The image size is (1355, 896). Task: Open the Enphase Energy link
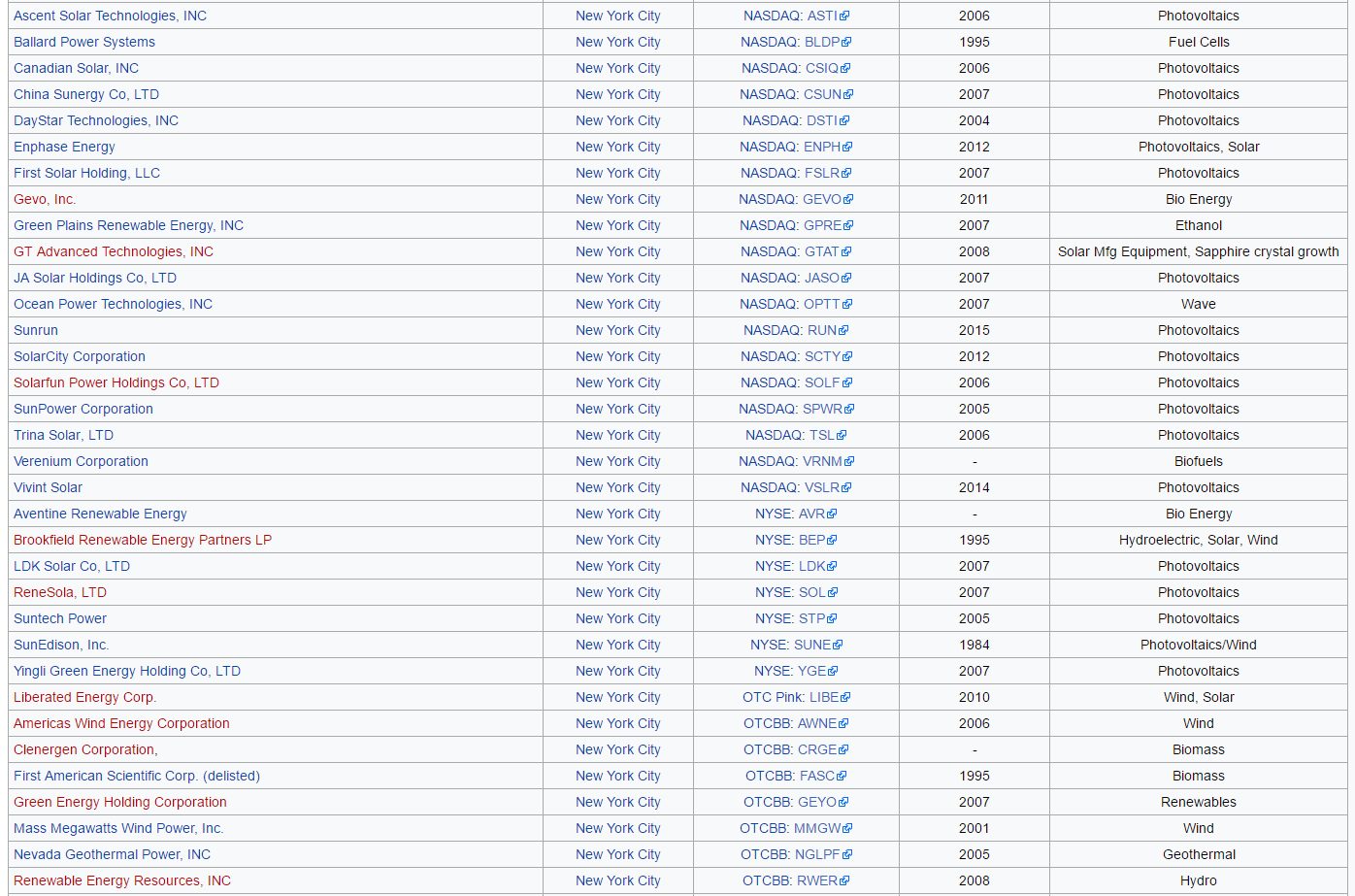point(64,147)
